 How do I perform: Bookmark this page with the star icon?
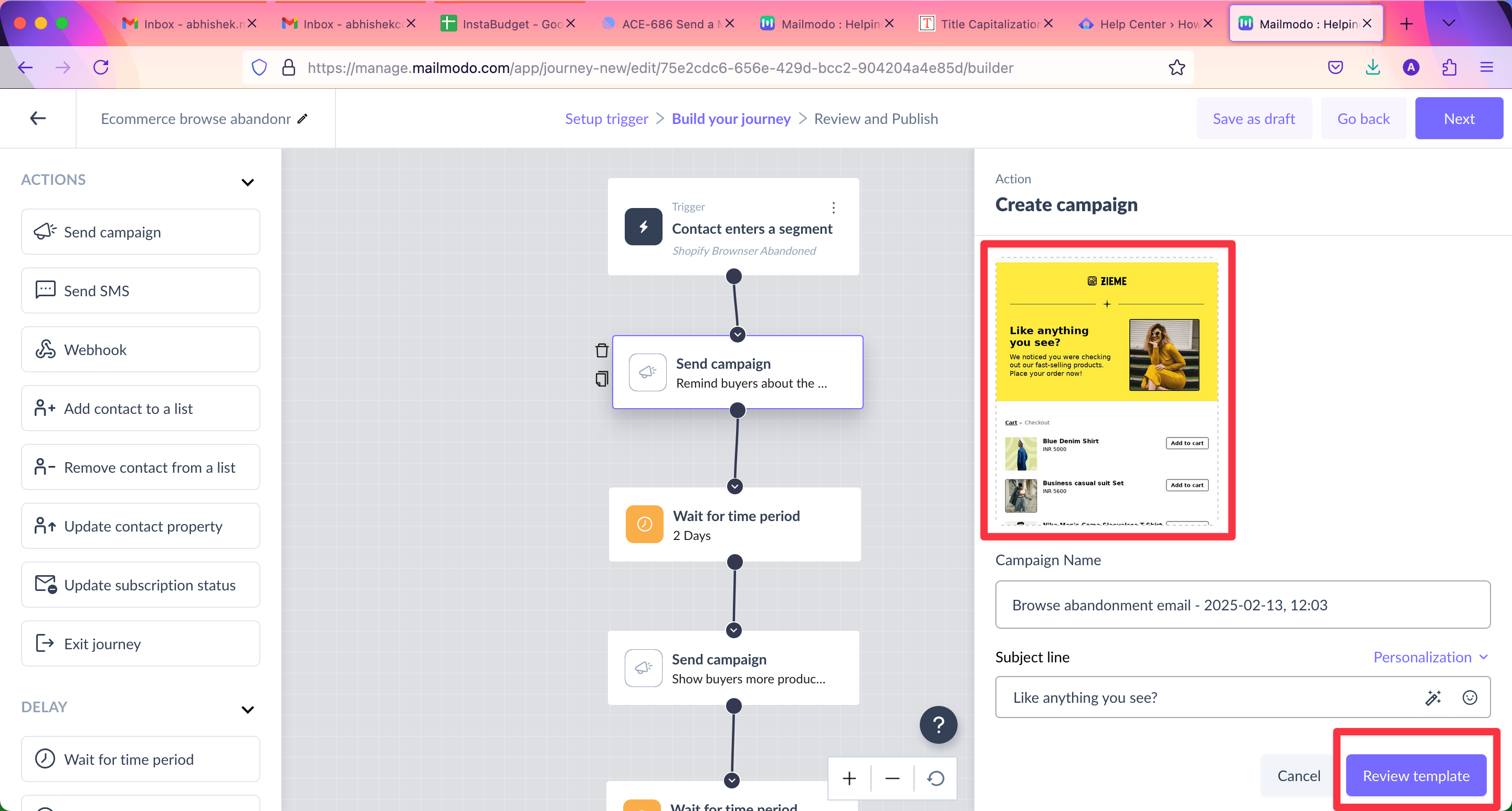pos(1176,68)
